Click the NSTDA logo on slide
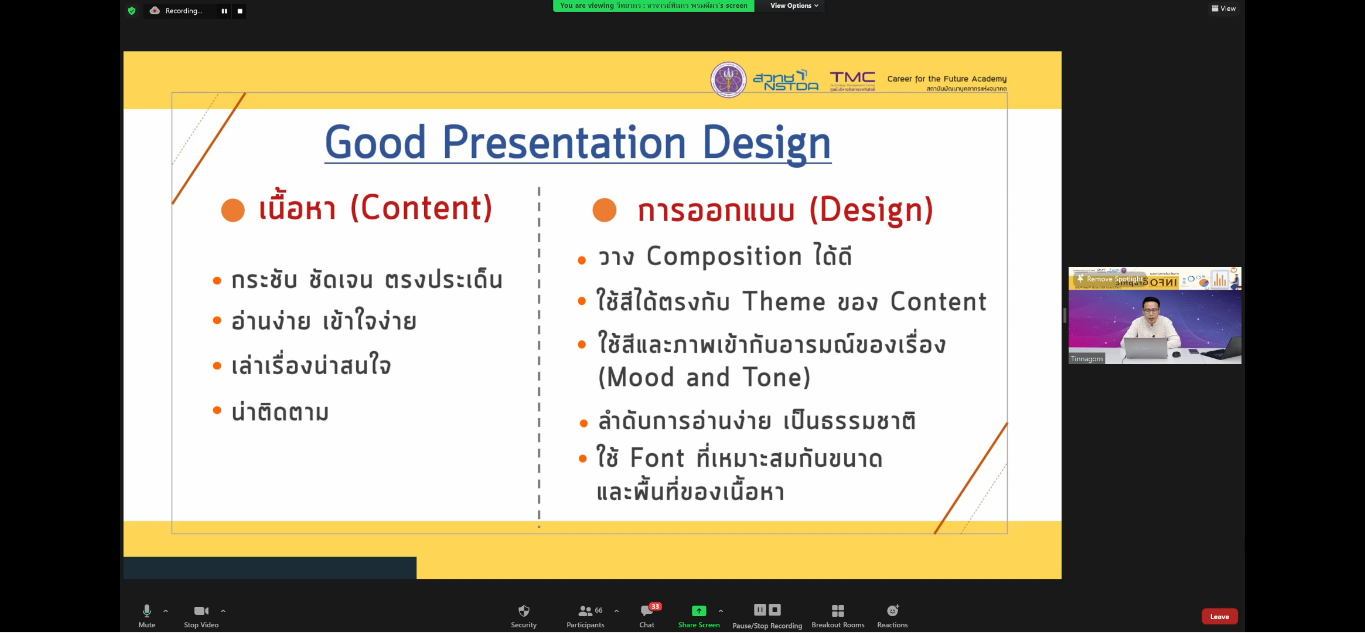The width and height of the screenshot is (1365, 633). point(786,81)
